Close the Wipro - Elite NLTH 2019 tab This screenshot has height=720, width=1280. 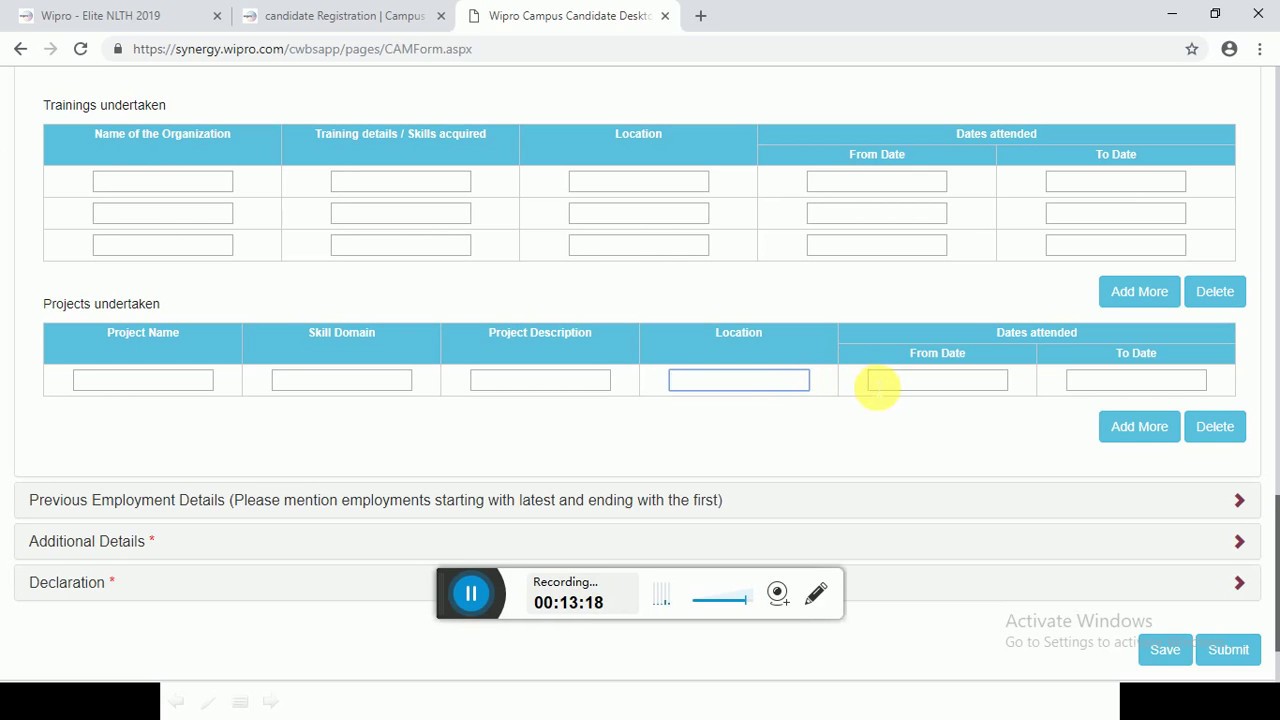(x=217, y=16)
